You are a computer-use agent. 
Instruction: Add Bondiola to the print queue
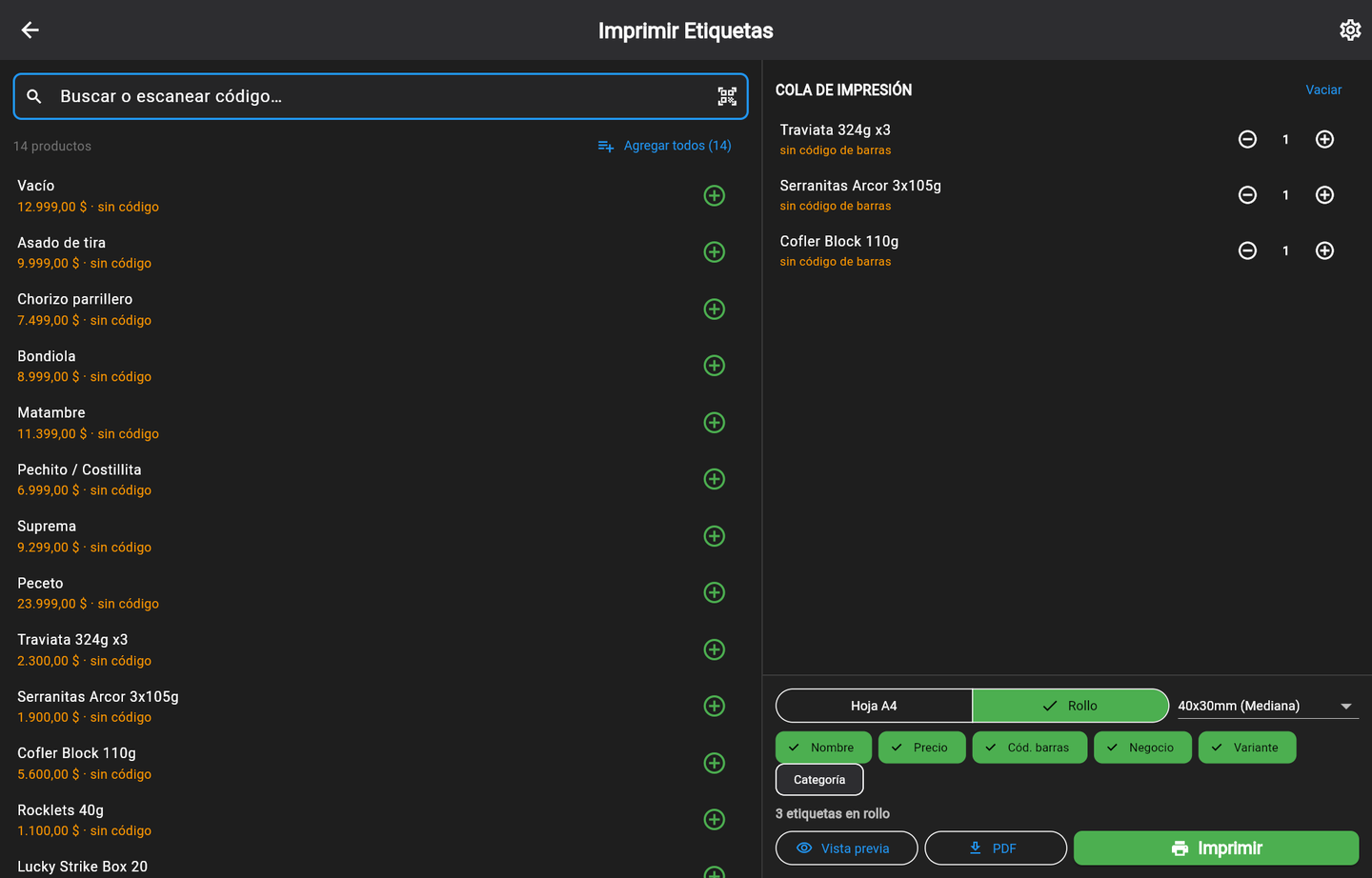(x=715, y=366)
